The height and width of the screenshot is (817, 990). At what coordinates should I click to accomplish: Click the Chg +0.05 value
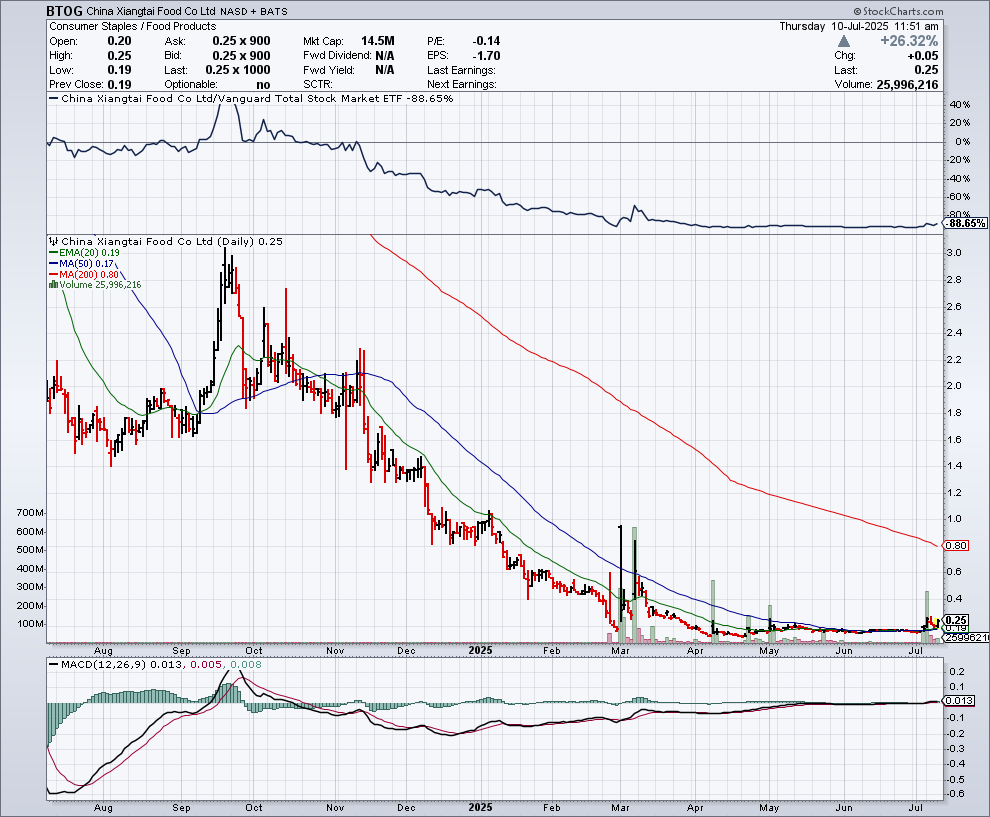point(923,56)
